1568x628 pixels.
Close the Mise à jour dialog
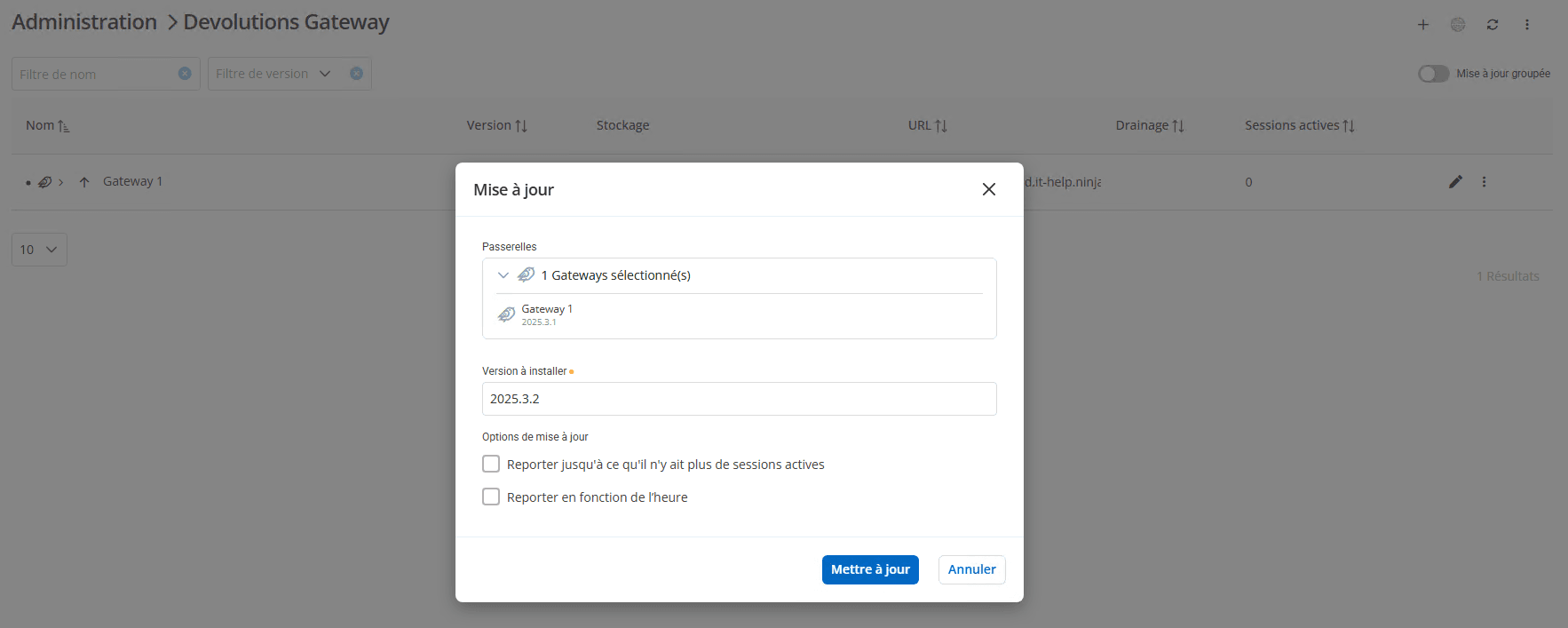[988, 189]
